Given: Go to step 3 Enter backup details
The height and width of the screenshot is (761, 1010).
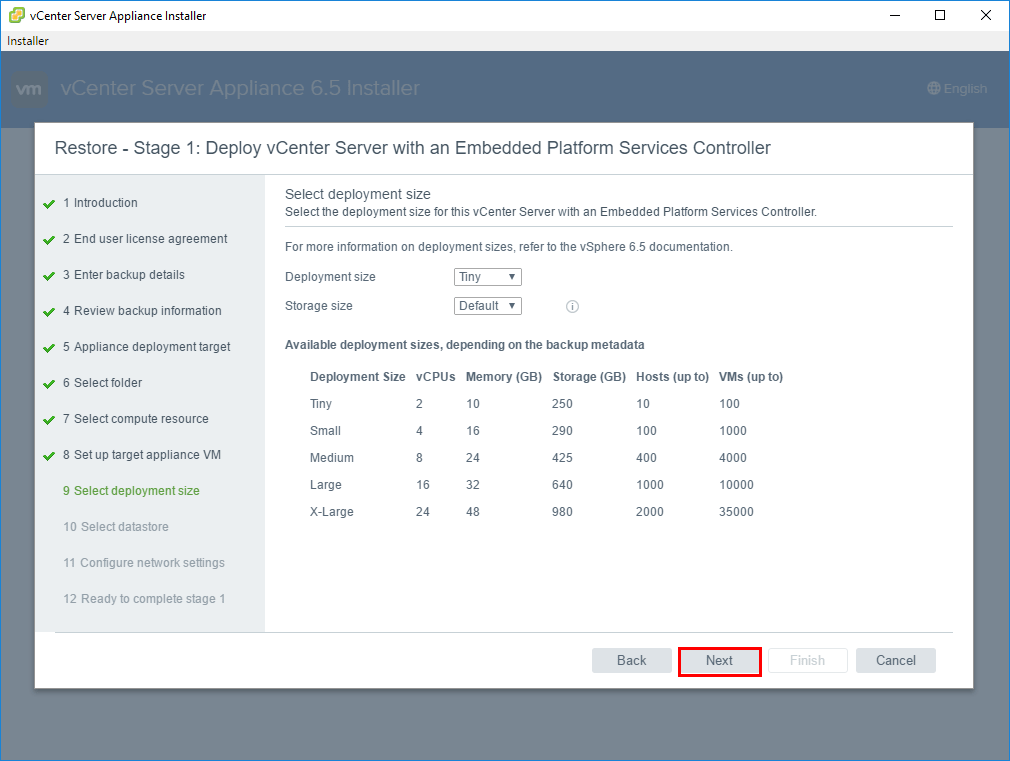Looking at the screenshot, I should coord(124,275).
